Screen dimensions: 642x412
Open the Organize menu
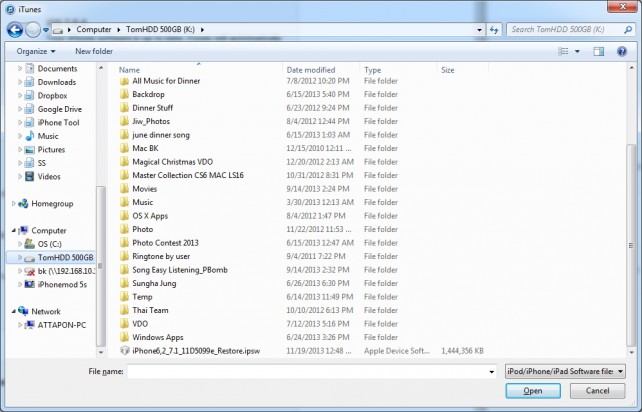[x=36, y=51]
